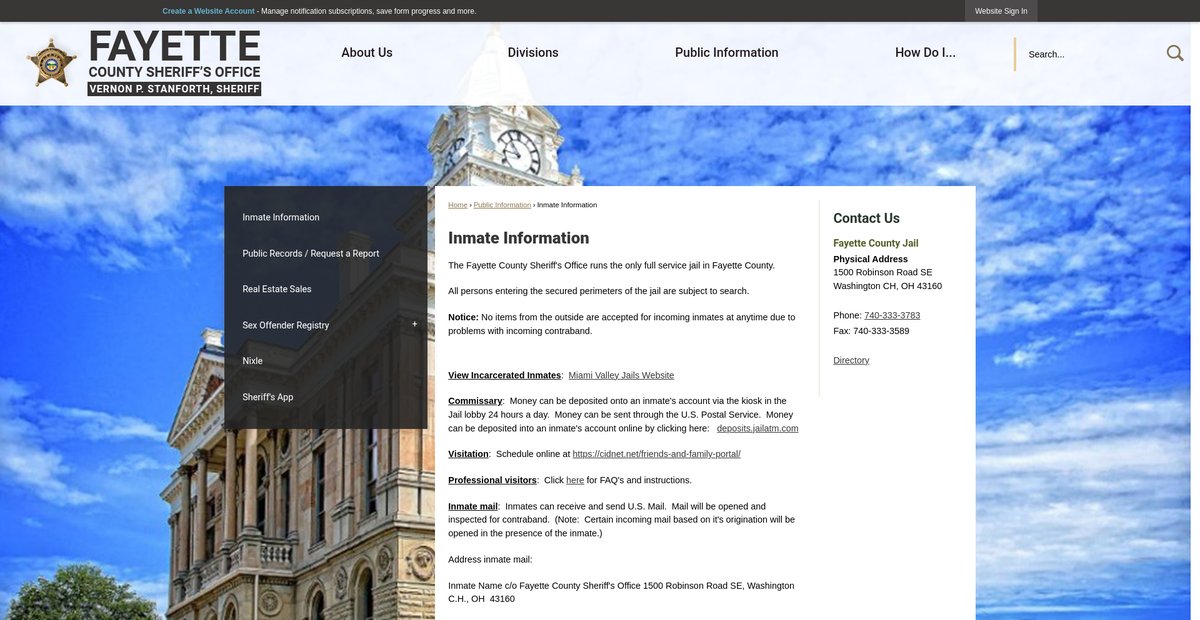The image size is (1200, 620).
Task: Go to Real Estate Sales page
Action: point(325,289)
